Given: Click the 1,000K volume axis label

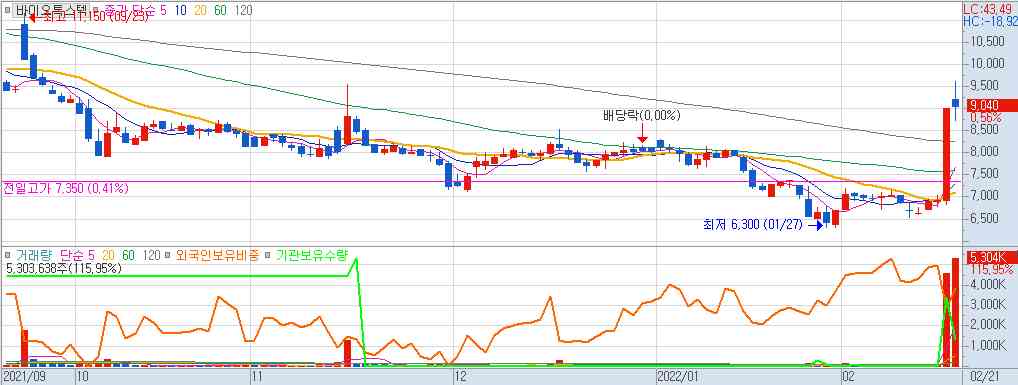Looking at the screenshot, I should click(987, 346).
